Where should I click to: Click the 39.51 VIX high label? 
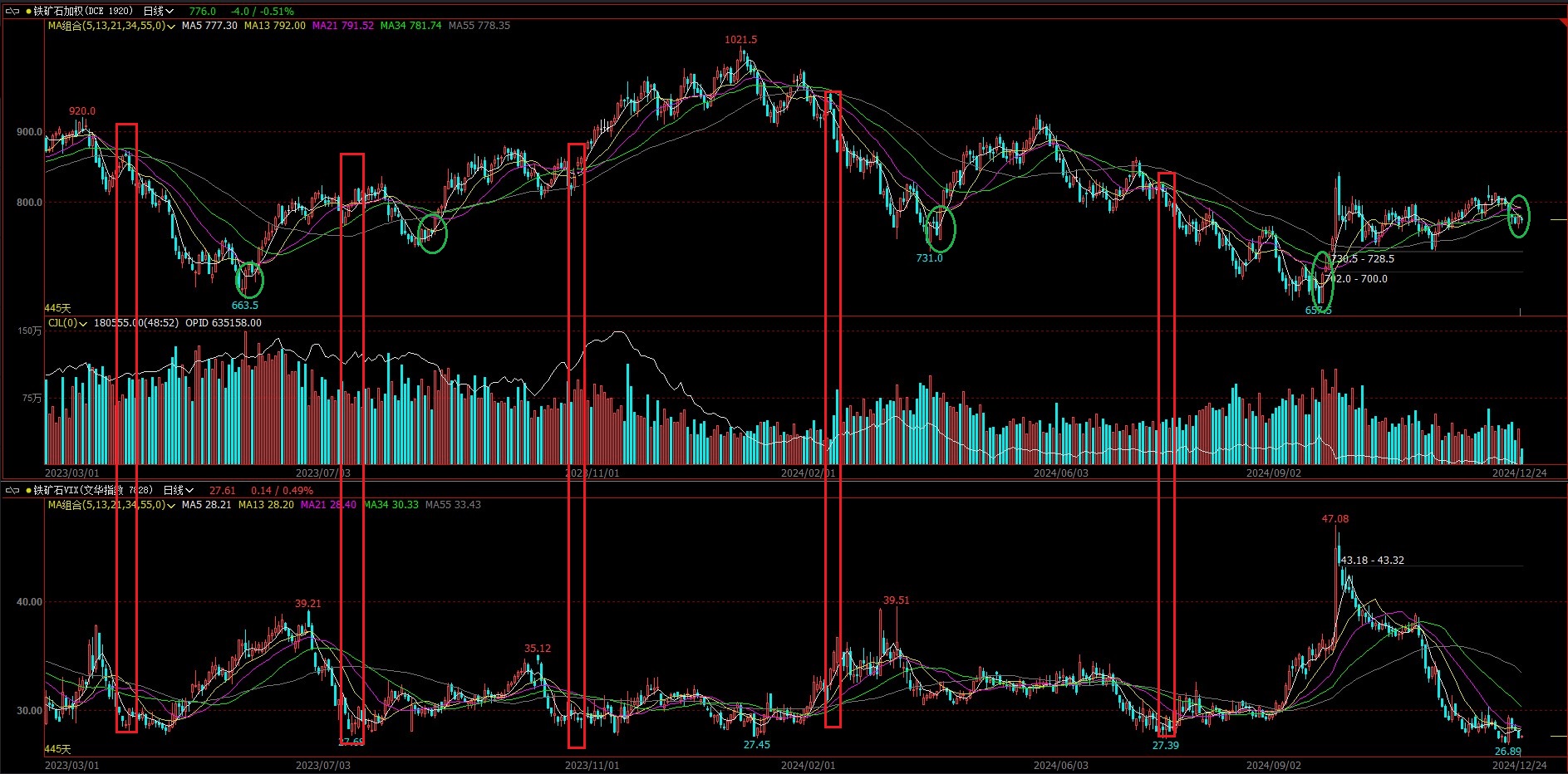click(x=896, y=600)
